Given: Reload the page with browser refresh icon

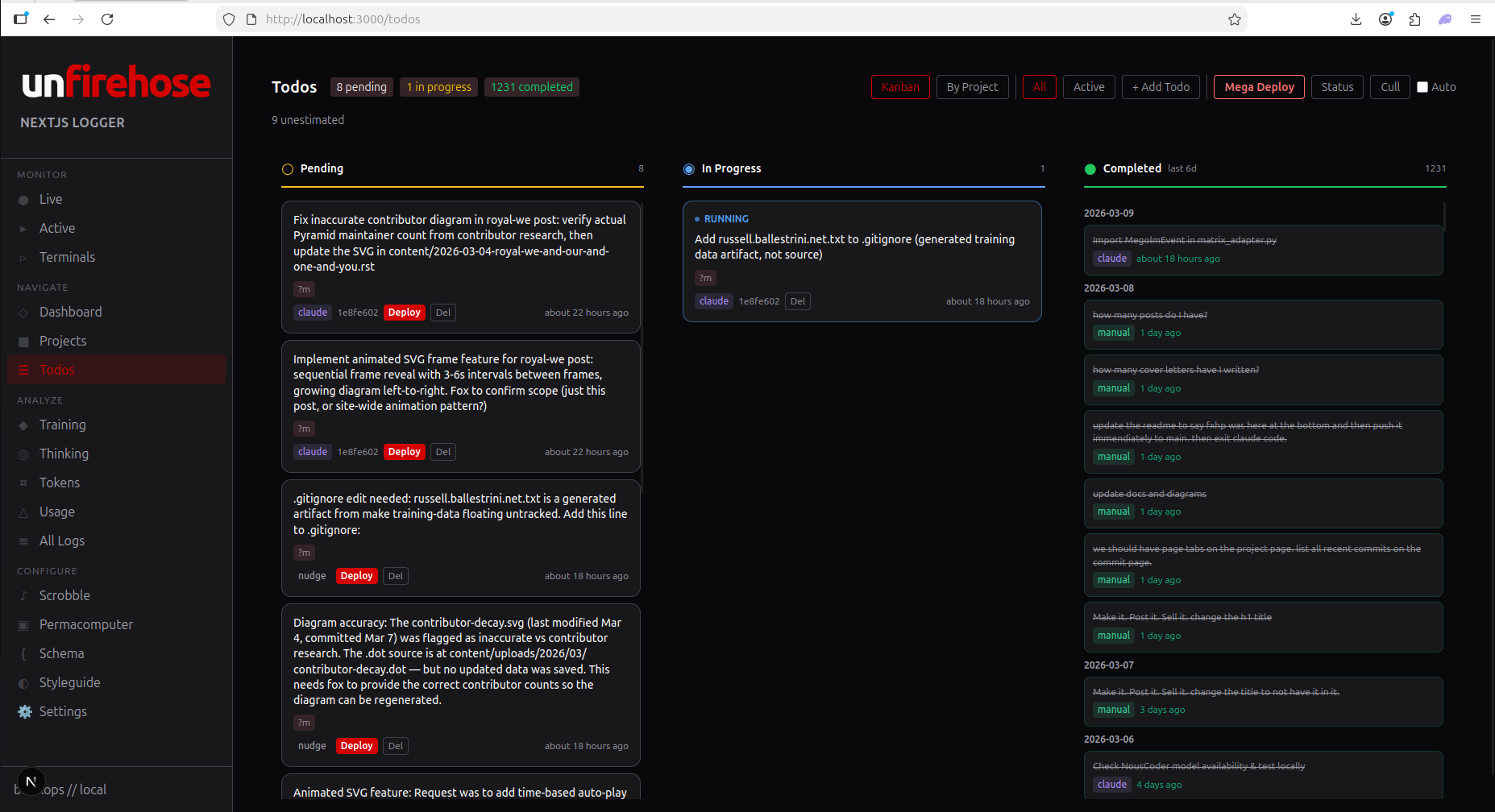Looking at the screenshot, I should click(107, 19).
